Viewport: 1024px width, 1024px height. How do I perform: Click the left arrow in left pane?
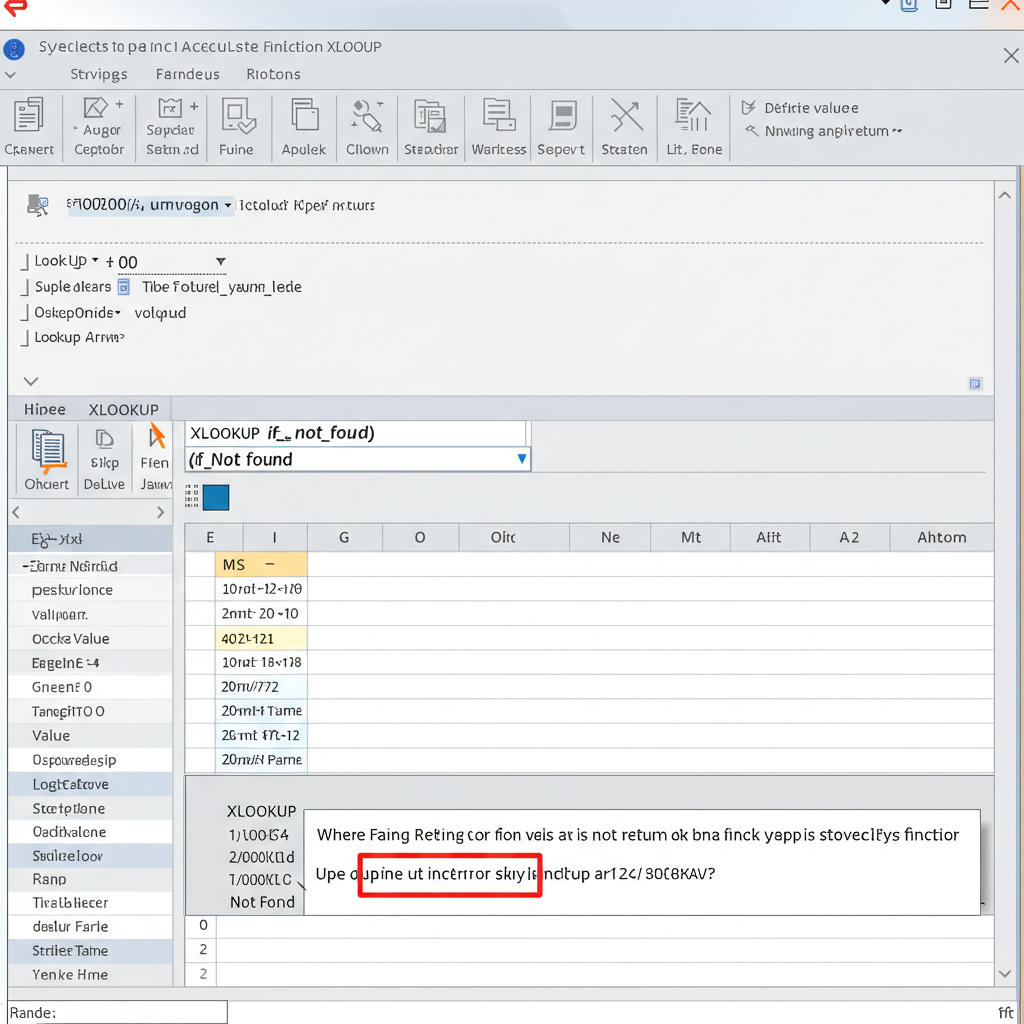tap(16, 512)
